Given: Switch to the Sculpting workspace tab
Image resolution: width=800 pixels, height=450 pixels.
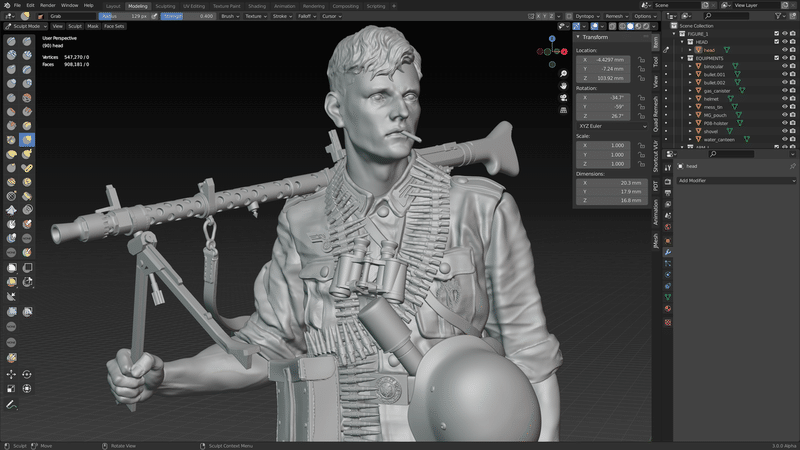Looking at the screenshot, I should pos(165,6).
